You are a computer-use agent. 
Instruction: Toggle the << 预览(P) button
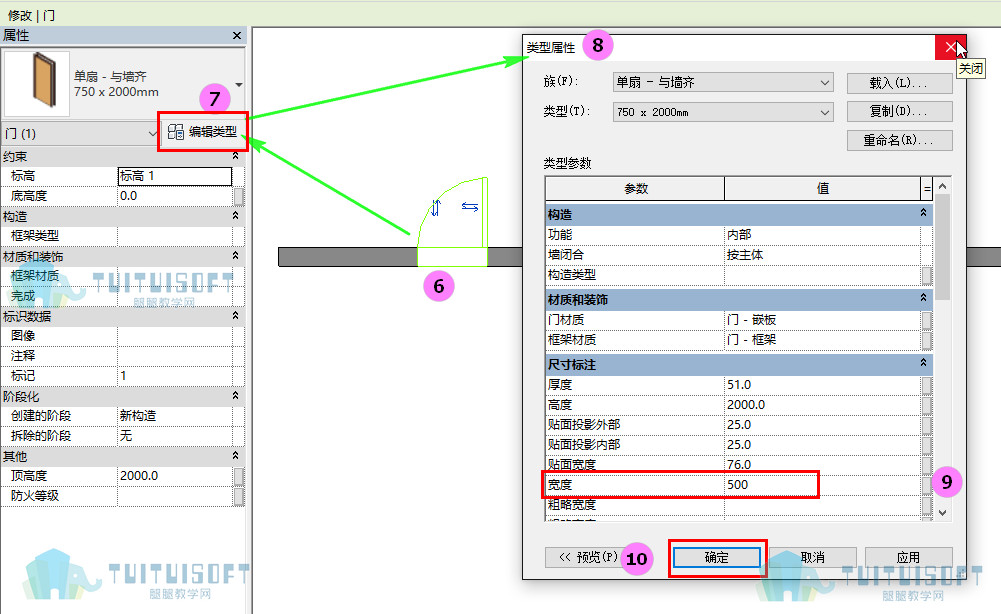[x=588, y=557]
